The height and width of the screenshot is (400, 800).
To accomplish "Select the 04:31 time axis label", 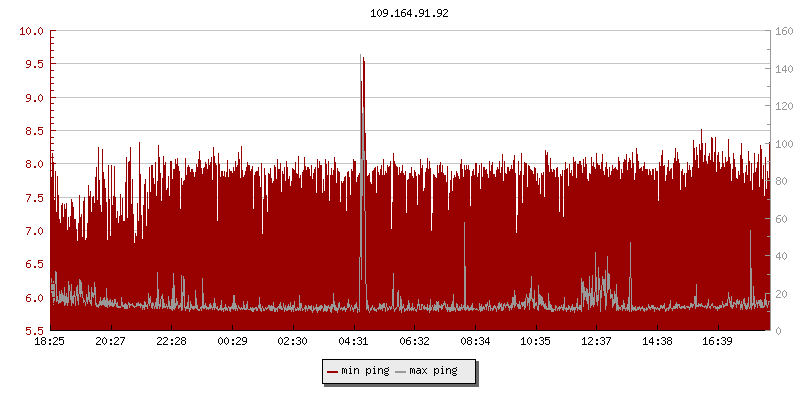I will point(354,342).
